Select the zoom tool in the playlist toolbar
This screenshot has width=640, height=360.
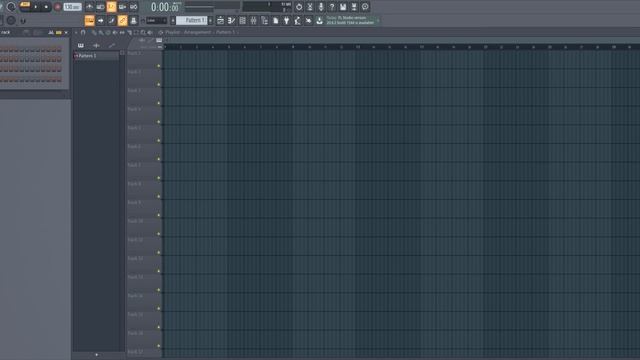coord(143,32)
